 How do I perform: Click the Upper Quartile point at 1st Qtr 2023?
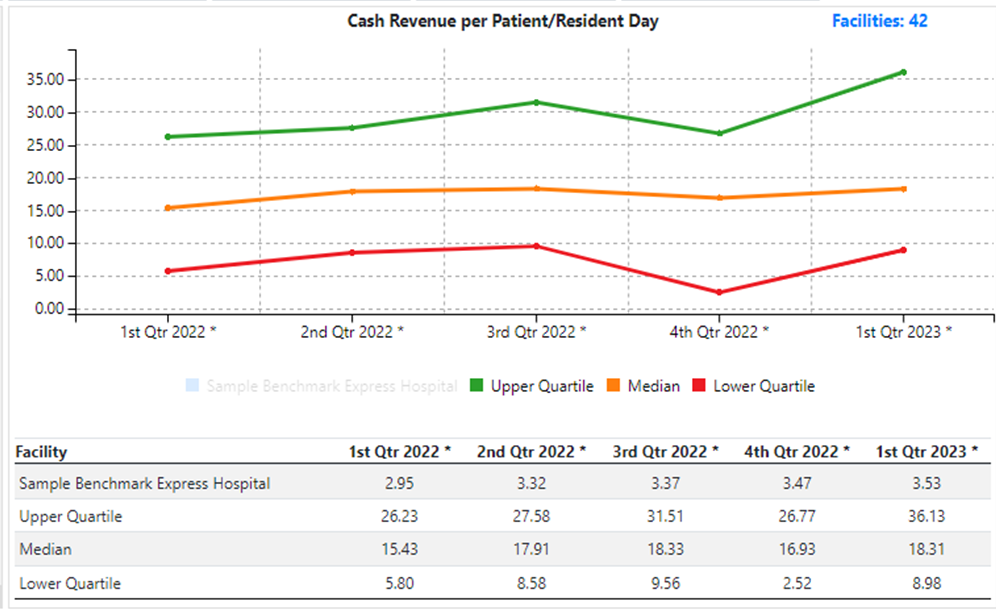click(x=903, y=72)
